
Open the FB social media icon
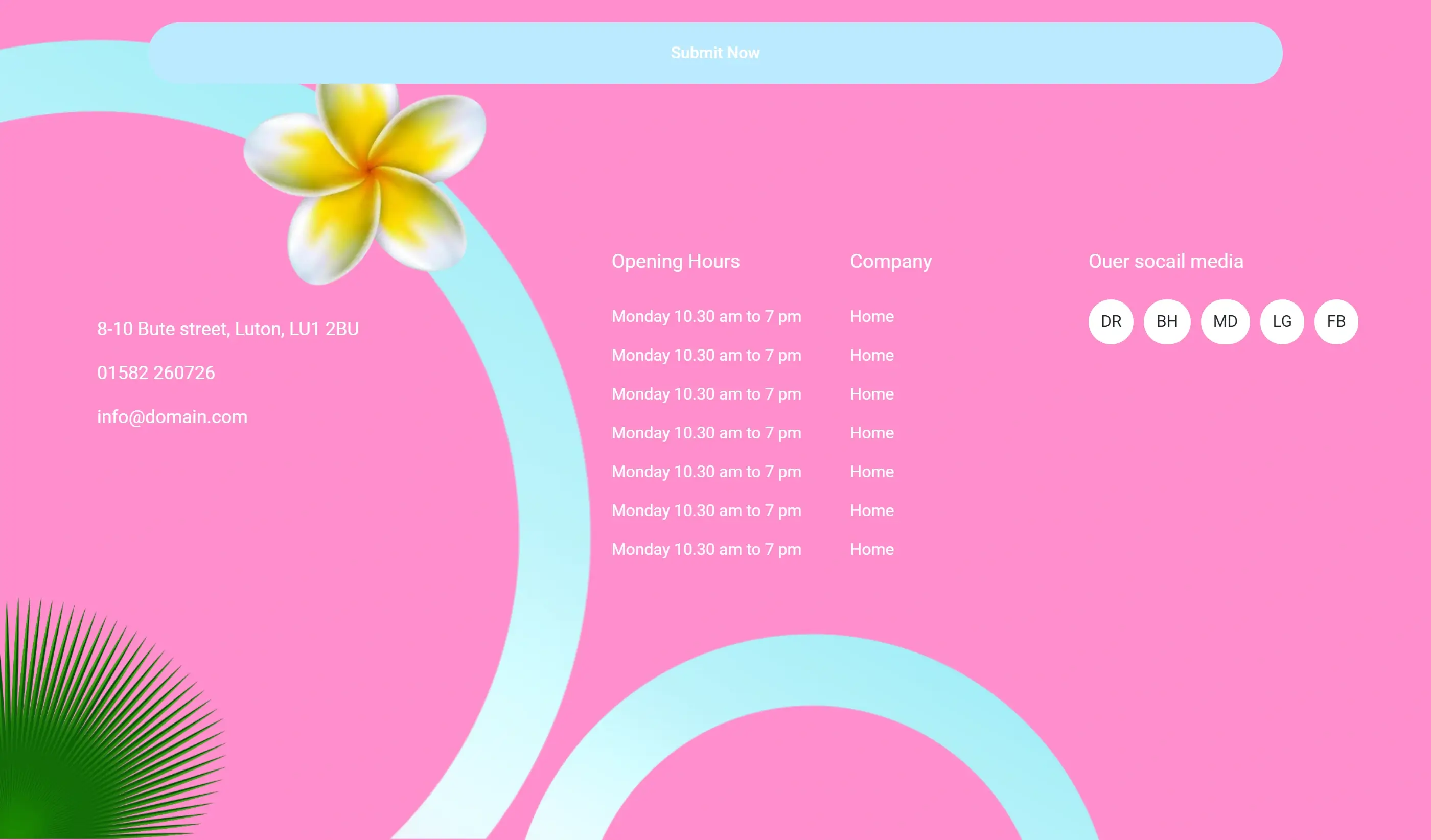click(1336, 321)
